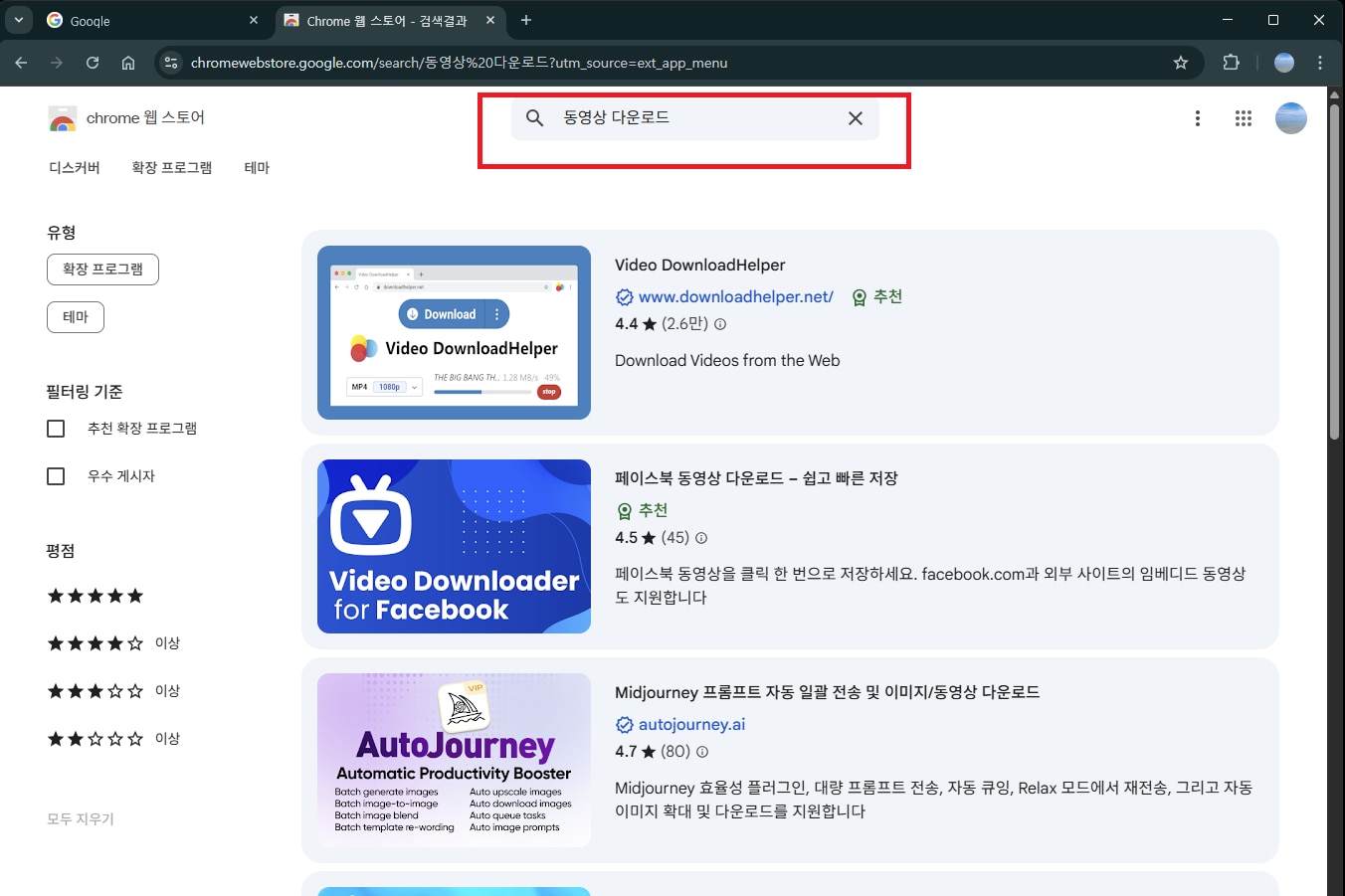
Task: Open the web store more options menu
Action: click(x=1198, y=118)
